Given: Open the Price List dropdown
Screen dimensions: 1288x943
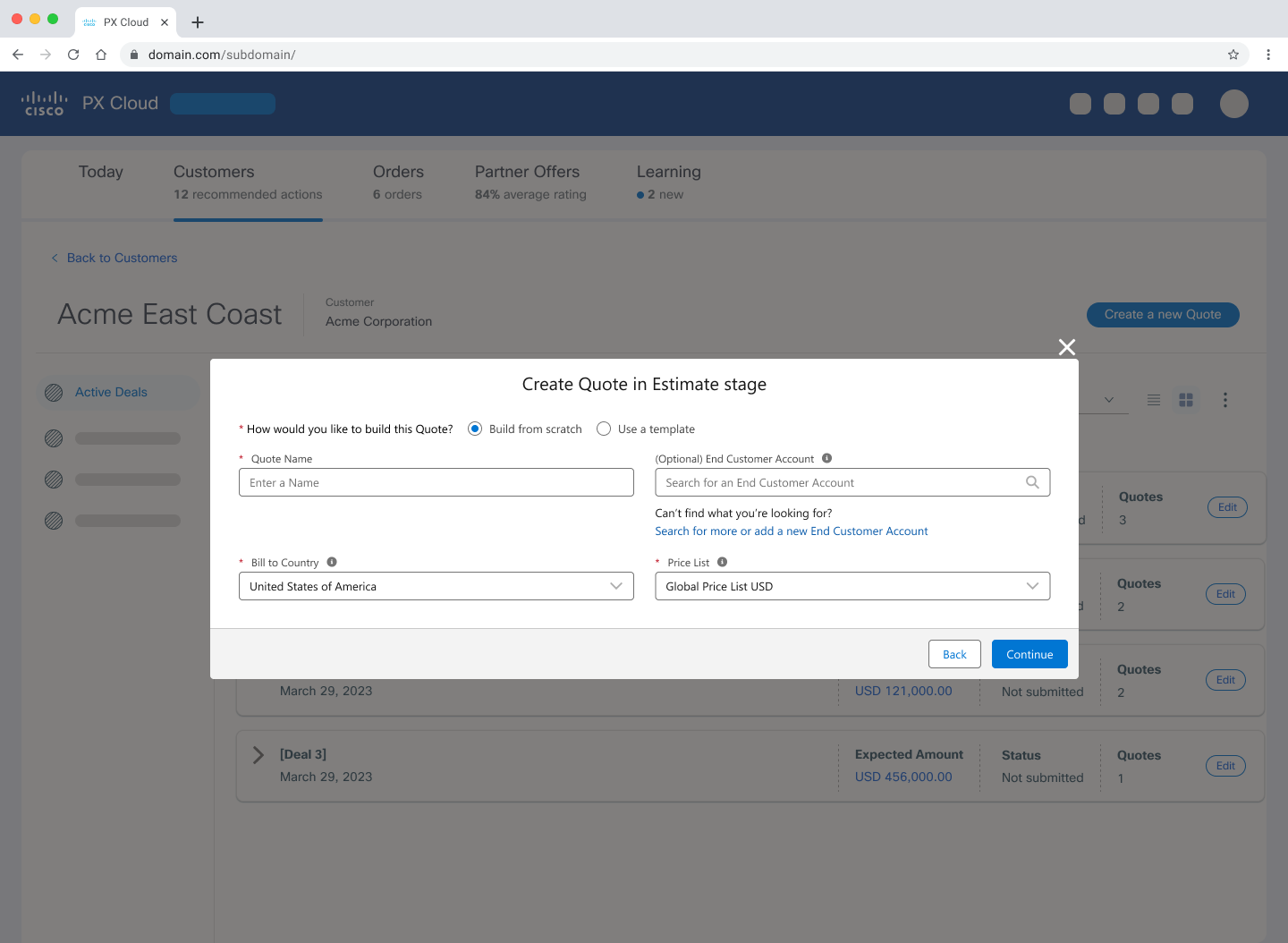Looking at the screenshot, I should pos(852,586).
